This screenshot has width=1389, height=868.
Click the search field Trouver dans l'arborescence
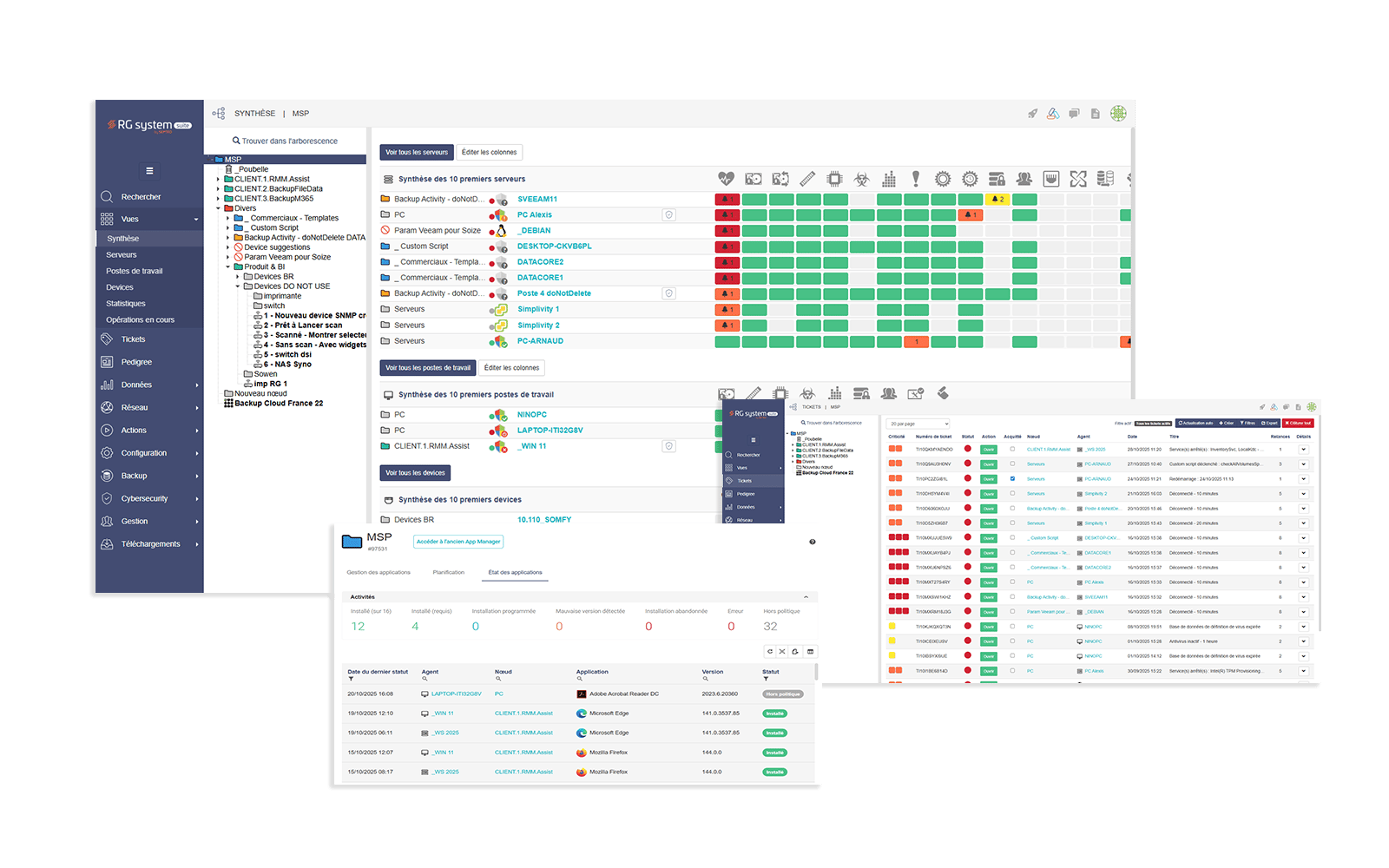[285, 140]
